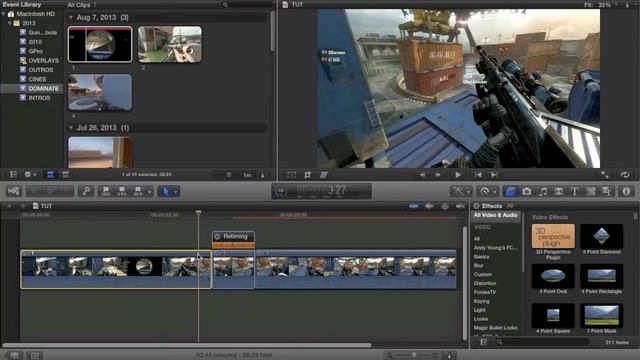Click the Distort tool under viewer
Image resolution: width=640 pixels, height=360 pixels.
click(324, 175)
